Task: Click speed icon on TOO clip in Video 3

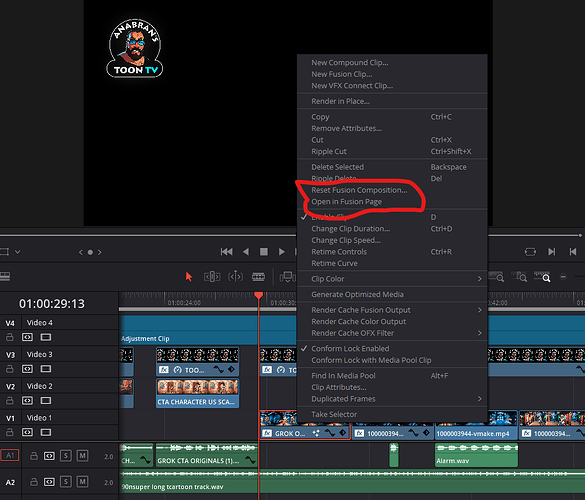Action: (178, 370)
